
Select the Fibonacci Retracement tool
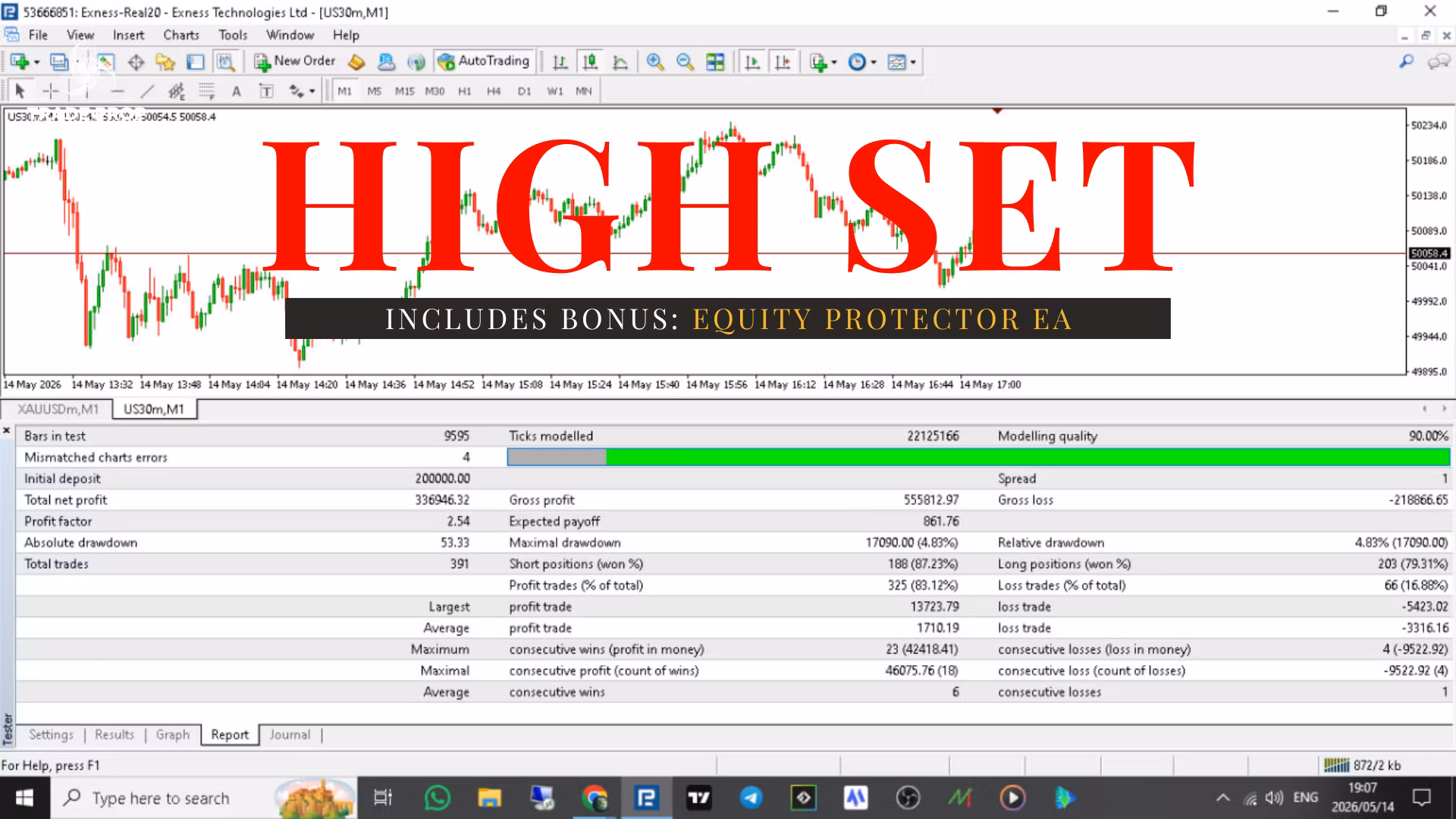tap(207, 91)
